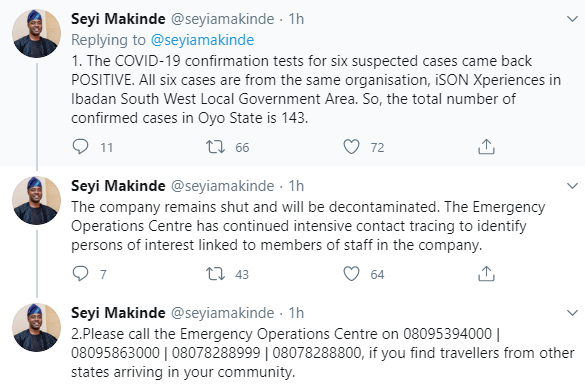View Seyi Makinde's avatar on the first tweet
Viewport: 585px width, 392px height.
coord(36,33)
